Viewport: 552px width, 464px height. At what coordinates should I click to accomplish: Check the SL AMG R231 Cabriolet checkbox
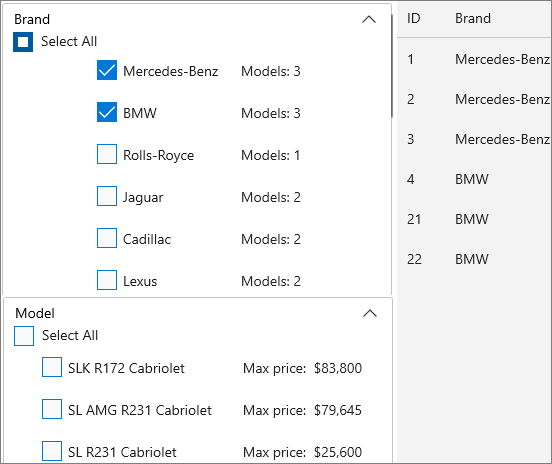[52, 409]
